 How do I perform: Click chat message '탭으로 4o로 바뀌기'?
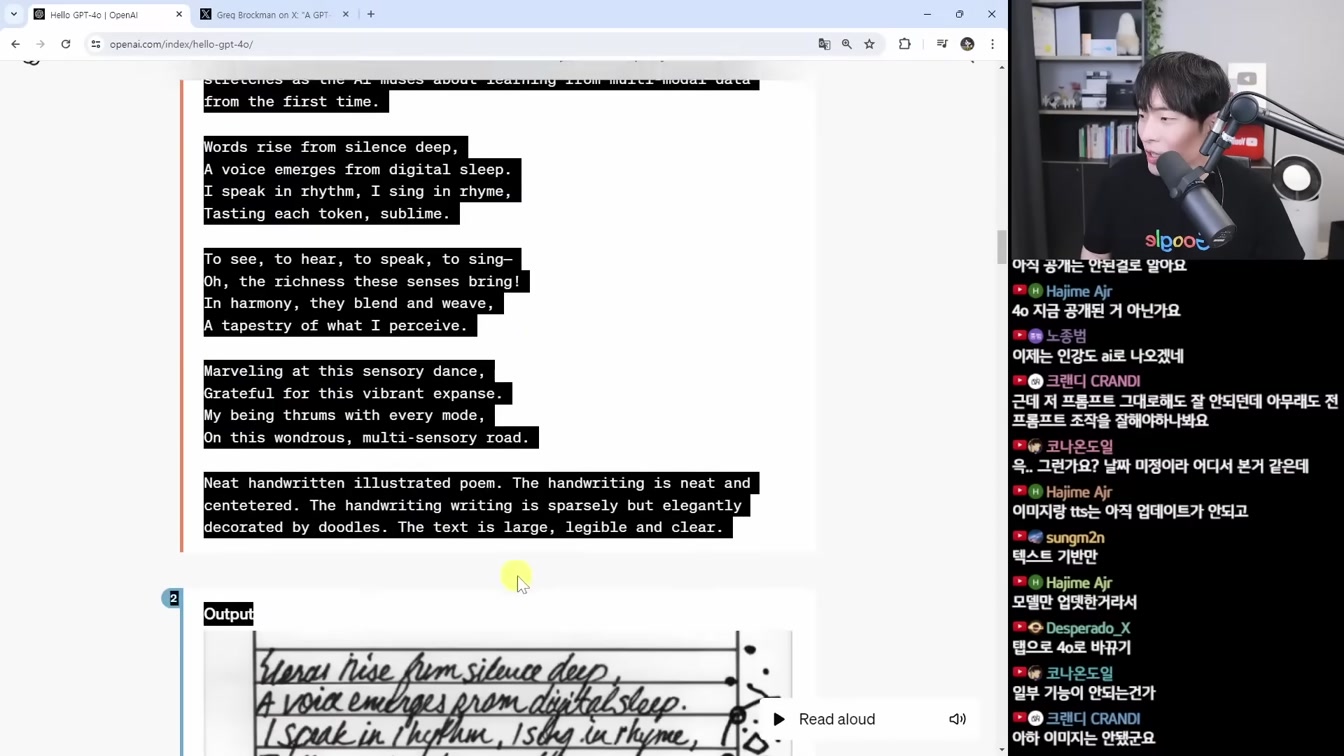[1071, 647]
